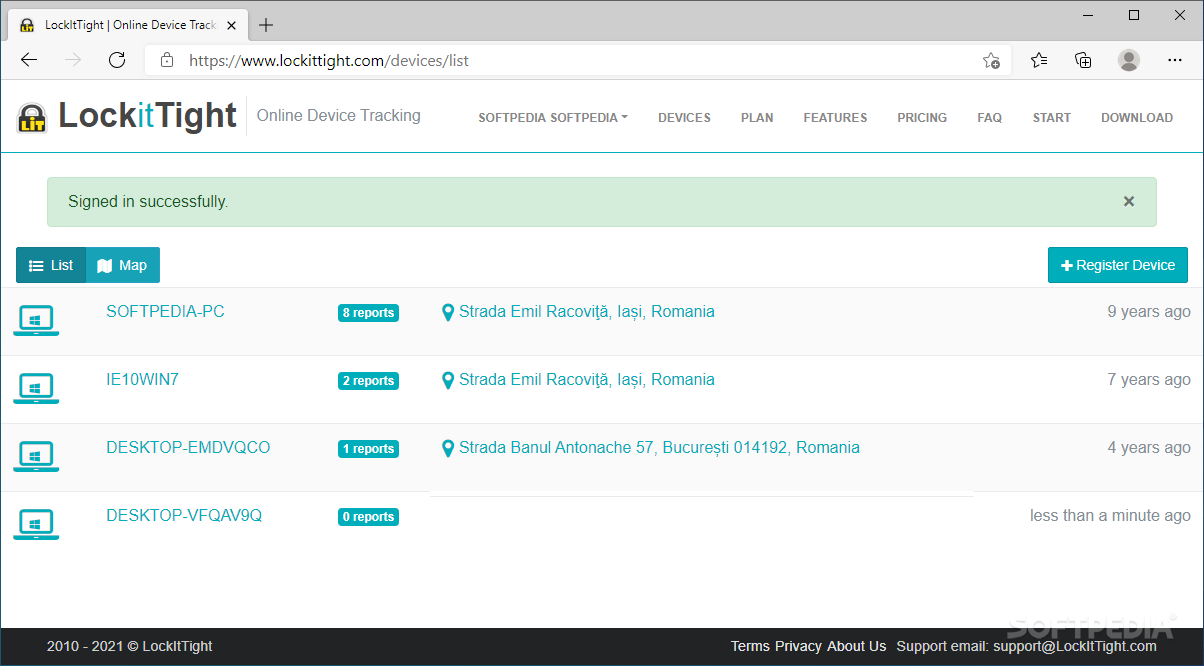This screenshot has width=1204, height=666.
Task: Close the LockItTight browser tab
Action: click(233, 25)
